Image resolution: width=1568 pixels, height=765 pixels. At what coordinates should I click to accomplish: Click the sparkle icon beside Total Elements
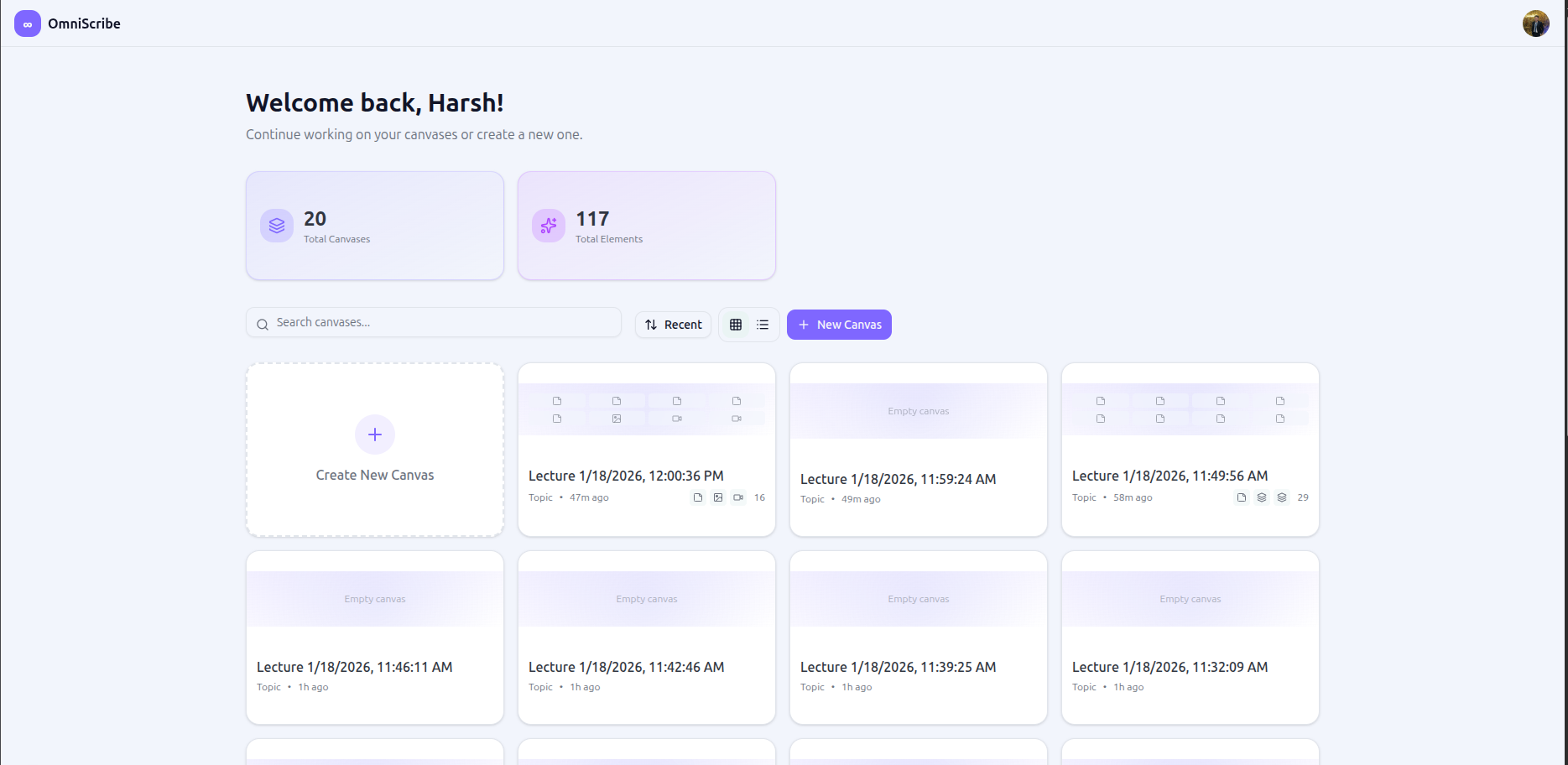click(x=549, y=226)
